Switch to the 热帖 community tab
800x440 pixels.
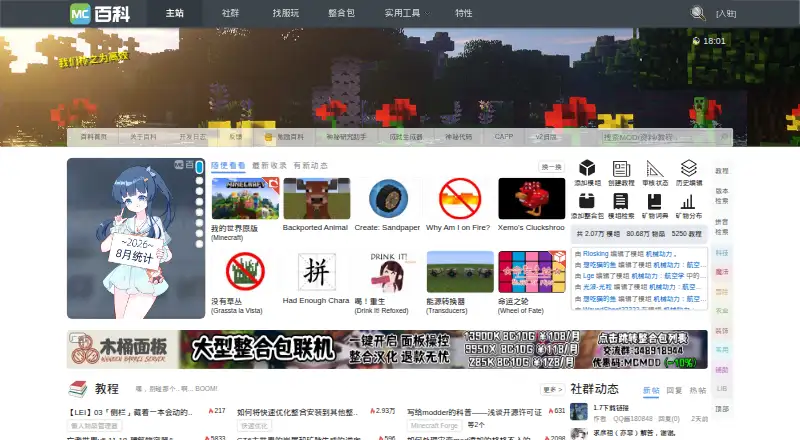(697, 390)
